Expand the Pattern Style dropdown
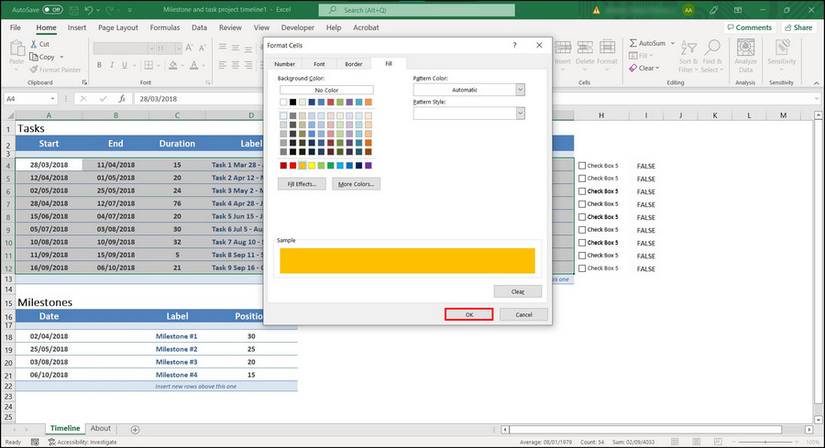 point(520,114)
